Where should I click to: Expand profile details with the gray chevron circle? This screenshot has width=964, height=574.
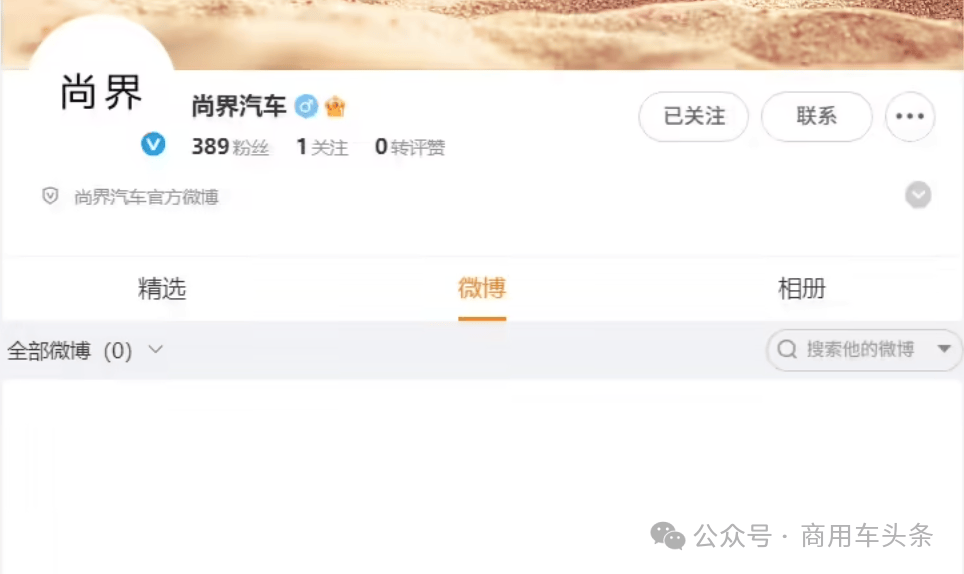(x=918, y=195)
